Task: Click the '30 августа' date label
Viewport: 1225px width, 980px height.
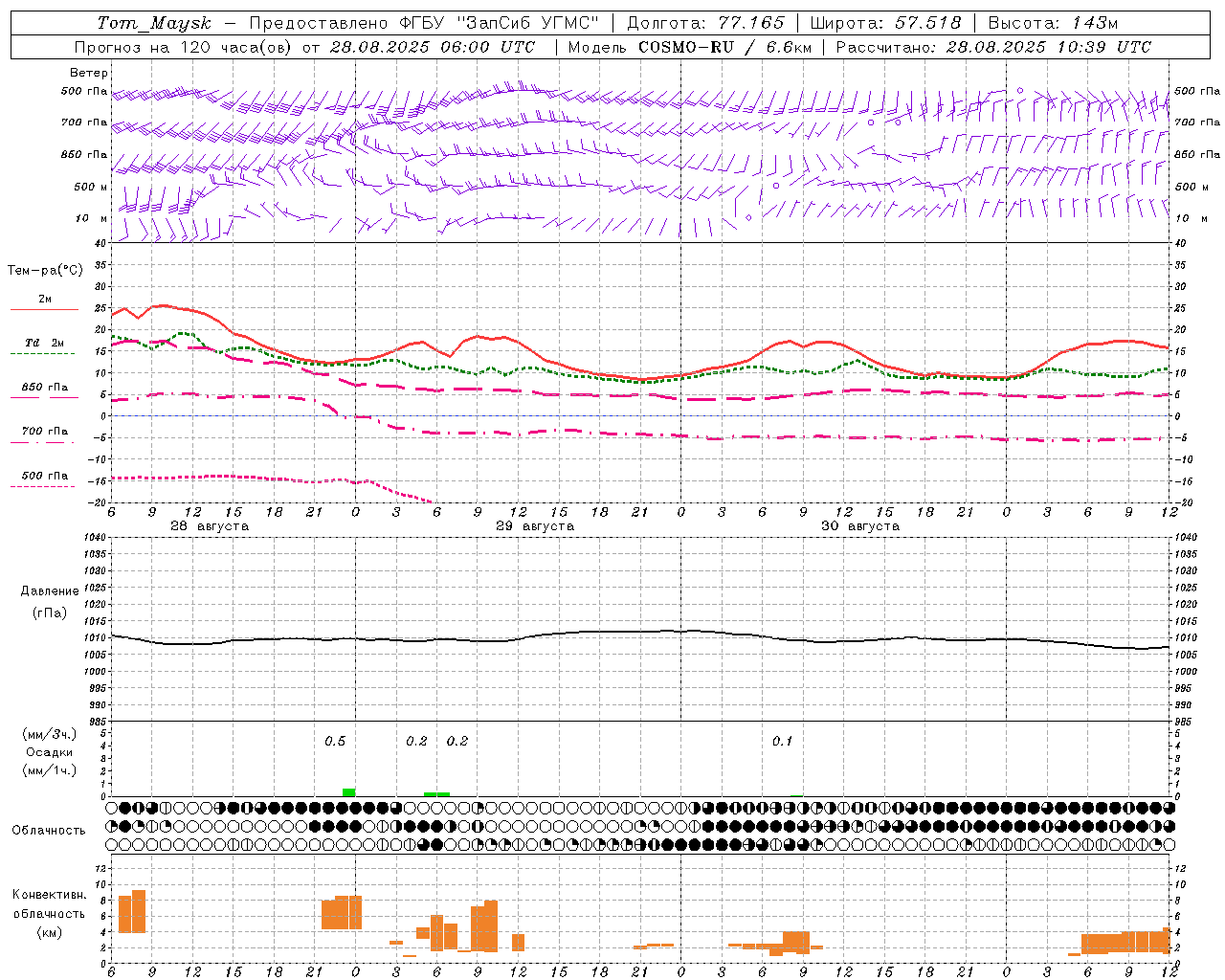Action: [860, 526]
